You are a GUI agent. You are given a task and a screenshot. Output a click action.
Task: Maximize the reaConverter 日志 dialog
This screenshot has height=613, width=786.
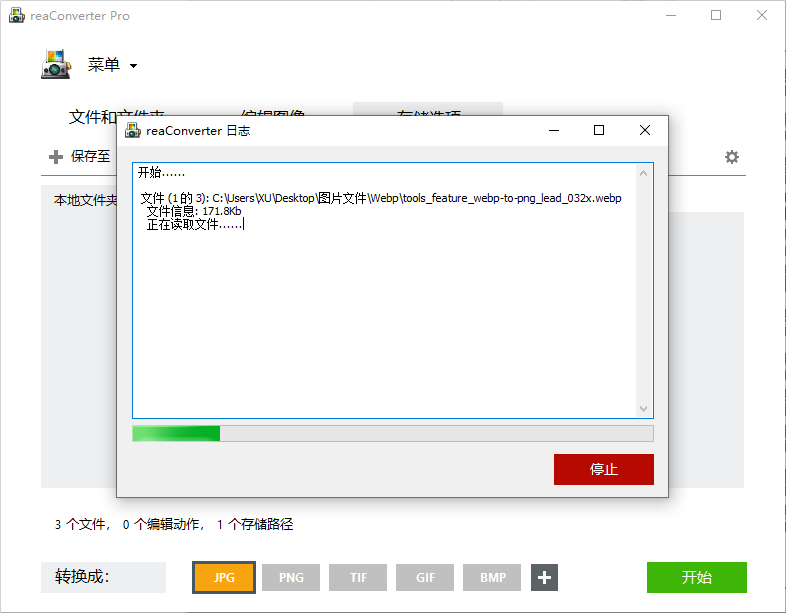coord(599,130)
